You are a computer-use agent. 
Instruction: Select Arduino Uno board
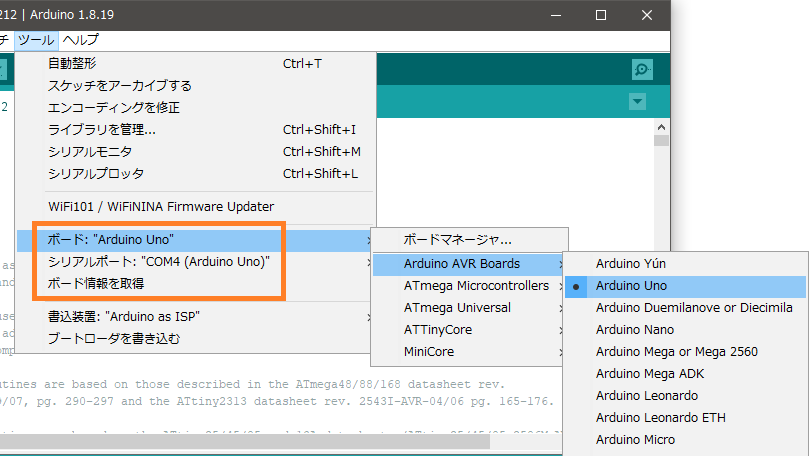[x=686, y=286]
